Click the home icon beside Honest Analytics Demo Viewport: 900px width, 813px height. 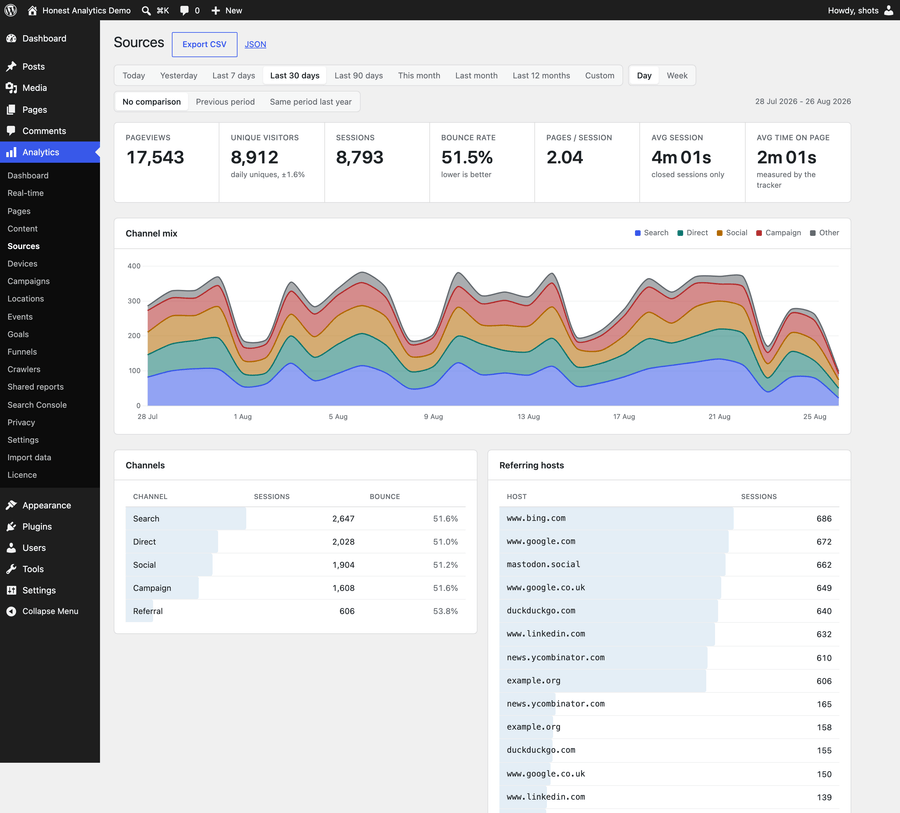[x=32, y=10]
